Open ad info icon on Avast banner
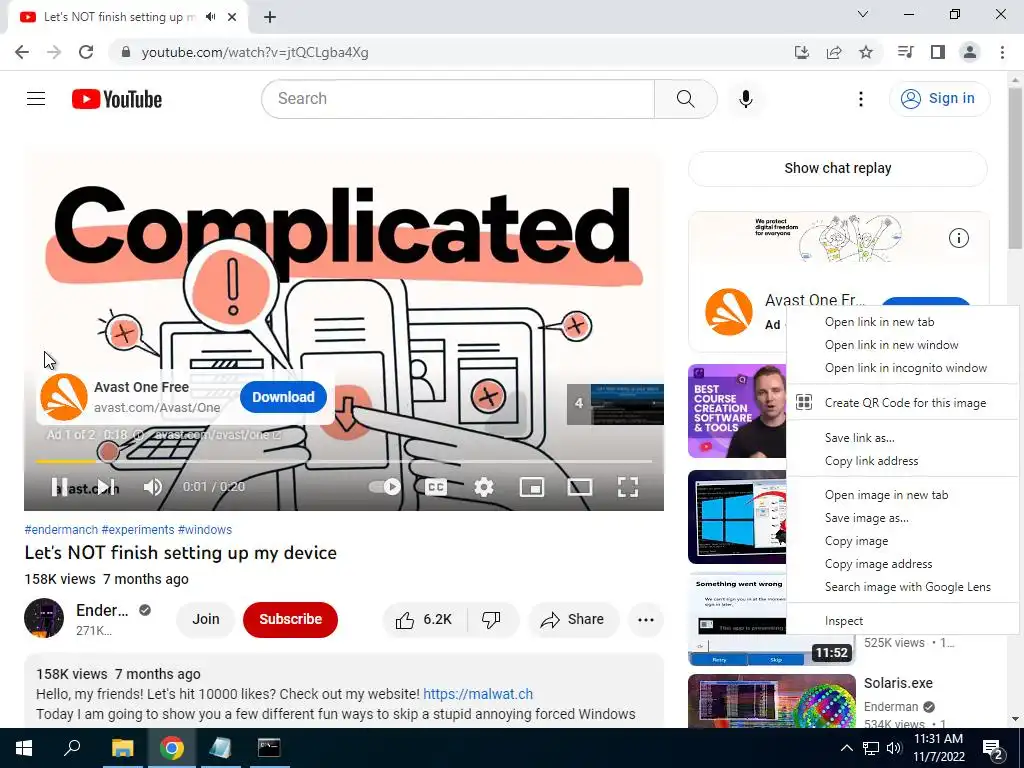1024x768 pixels. (x=958, y=238)
